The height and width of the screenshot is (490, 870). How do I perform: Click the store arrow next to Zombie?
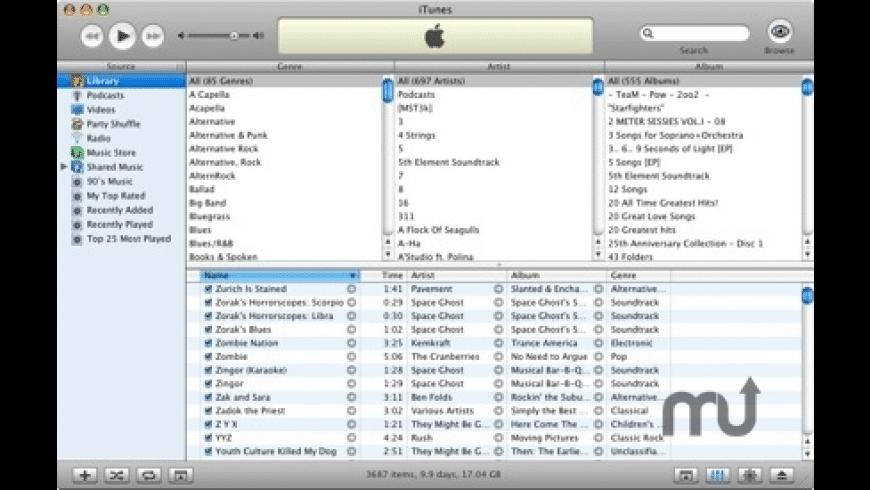[x=351, y=357]
